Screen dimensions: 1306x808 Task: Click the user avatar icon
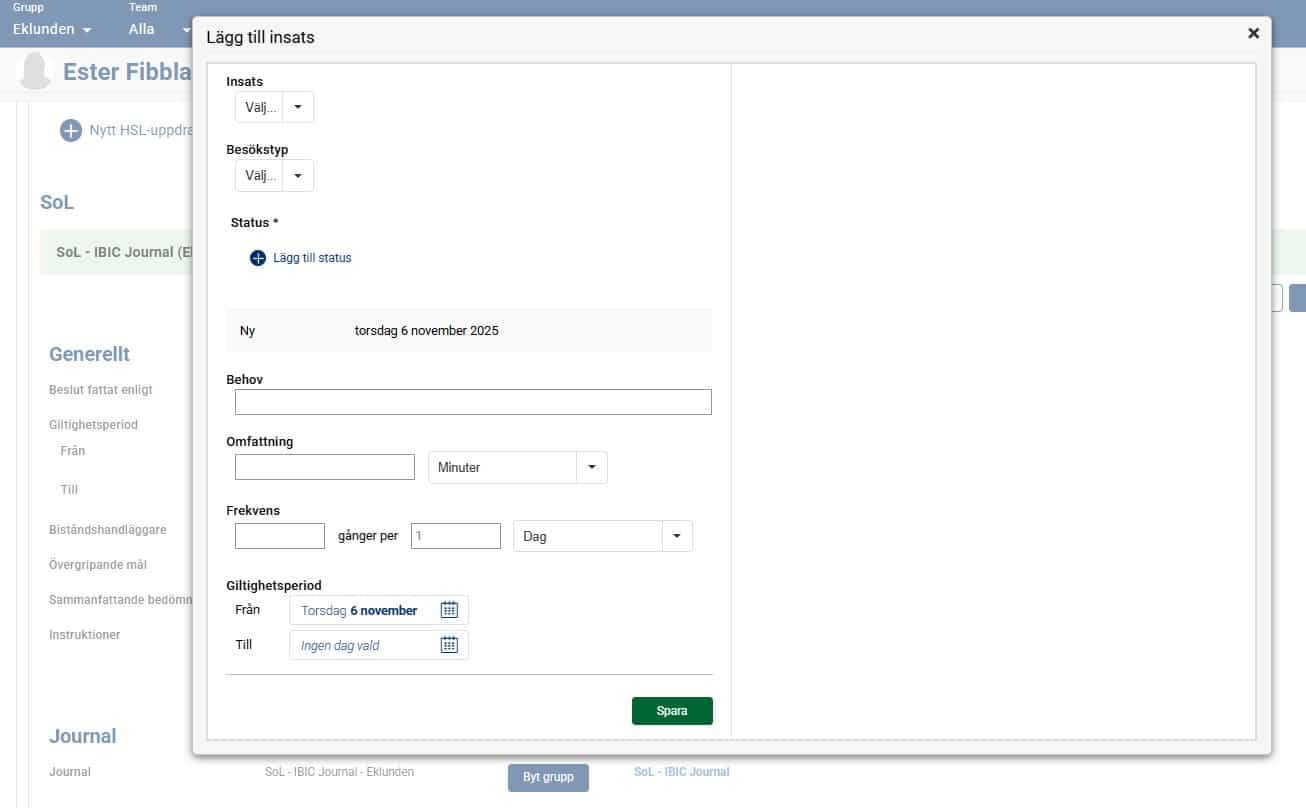[x=36, y=72]
